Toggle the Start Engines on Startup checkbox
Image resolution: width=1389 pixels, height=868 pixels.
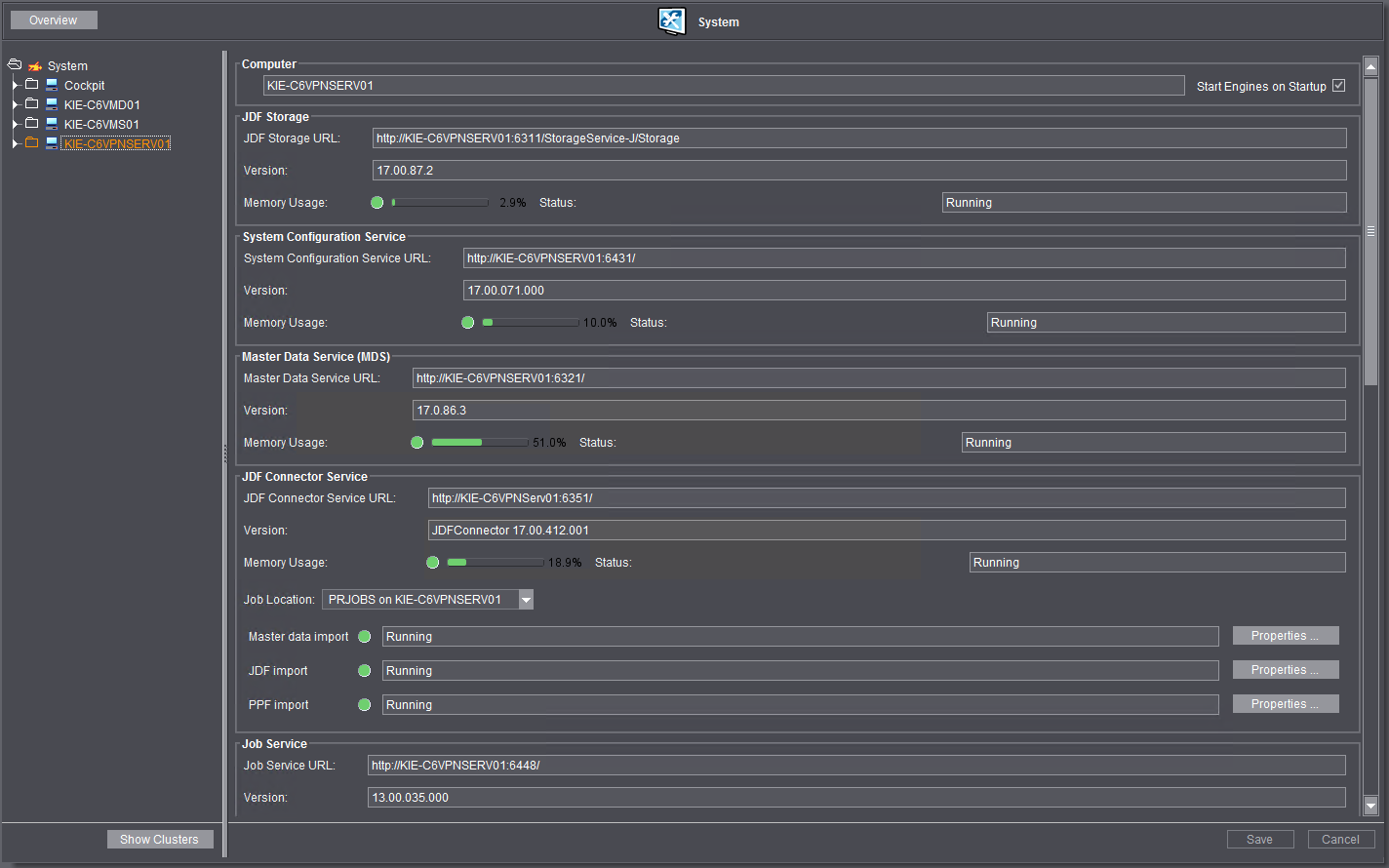tap(1339, 85)
